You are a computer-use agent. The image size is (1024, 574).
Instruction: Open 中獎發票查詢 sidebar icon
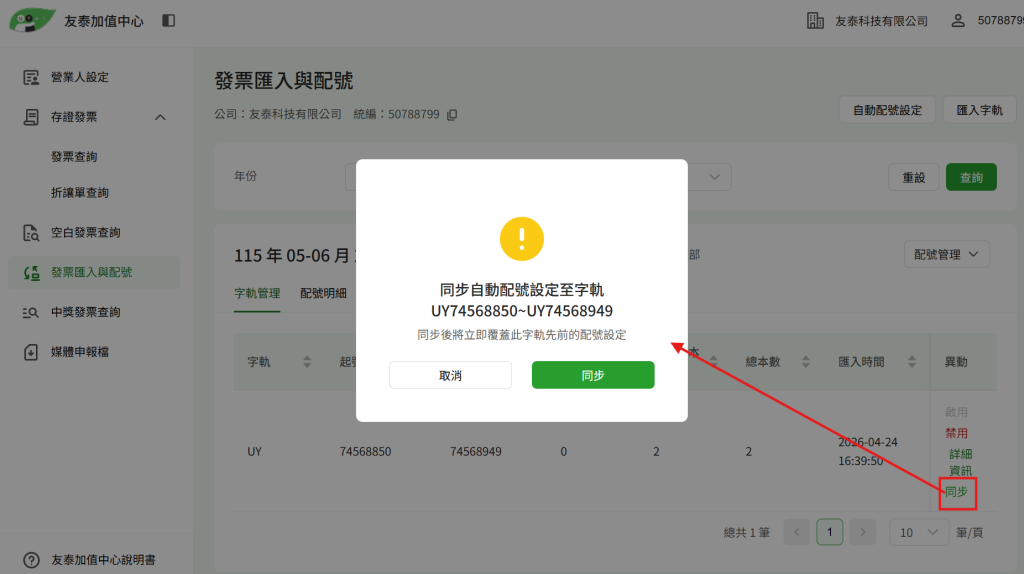click(31, 312)
